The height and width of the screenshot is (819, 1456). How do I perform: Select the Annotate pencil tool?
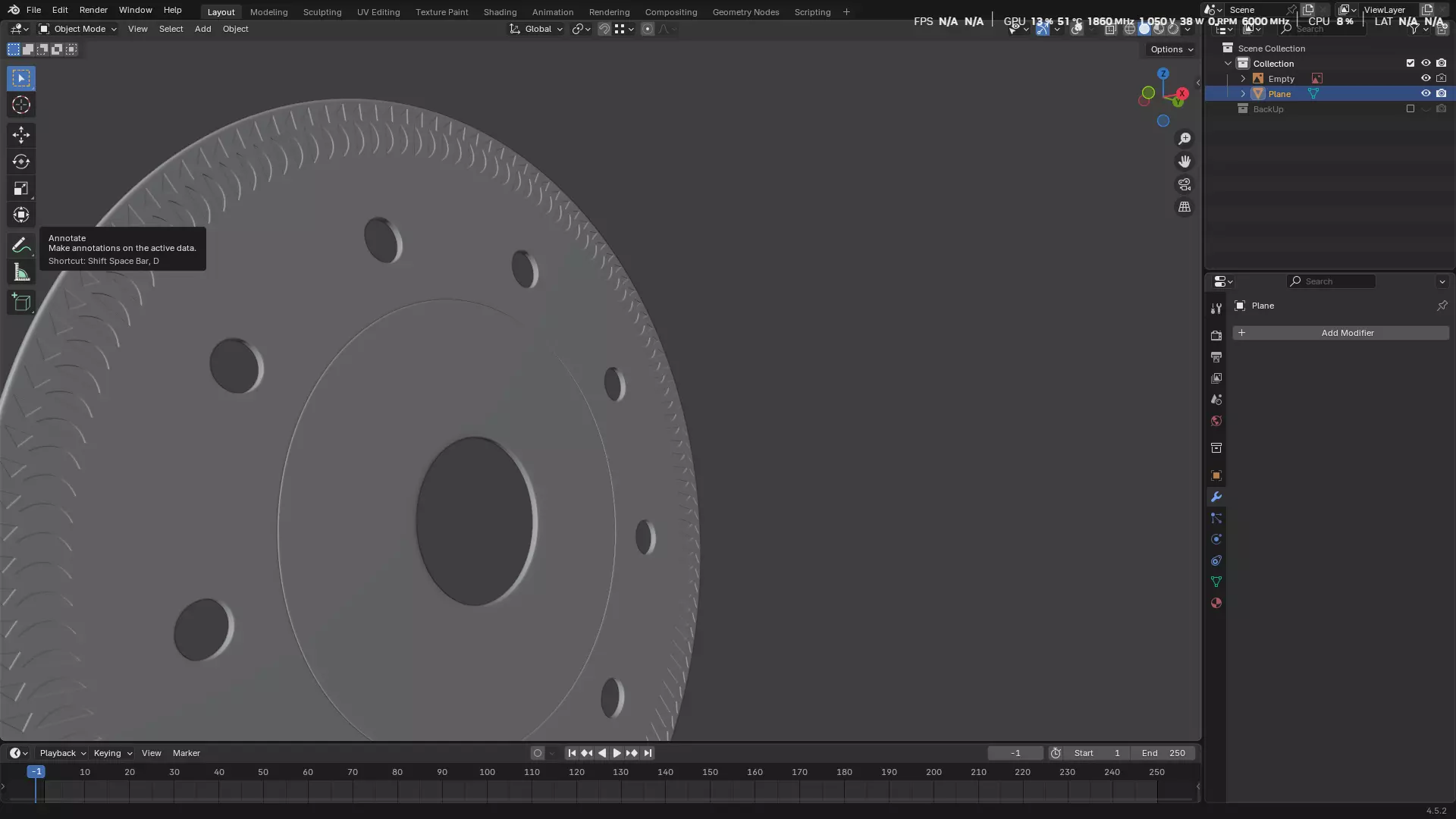click(21, 245)
